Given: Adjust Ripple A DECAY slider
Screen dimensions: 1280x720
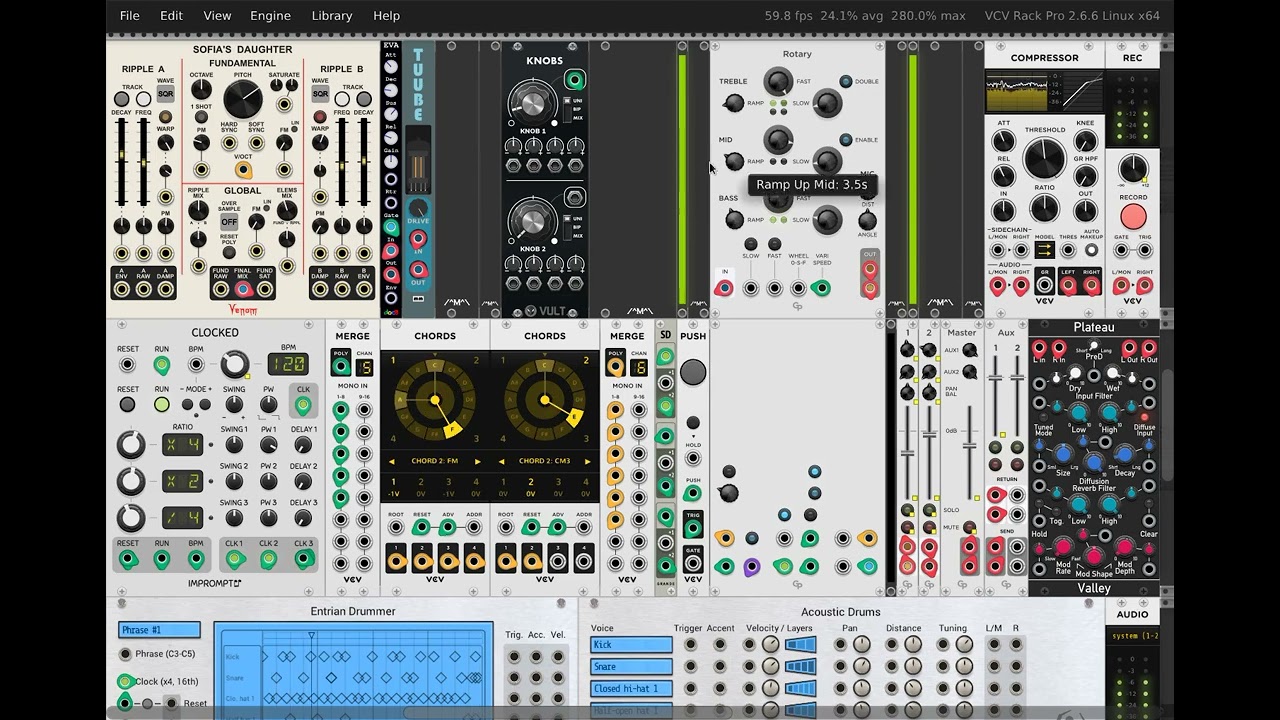Looking at the screenshot, I should point(122,163).
